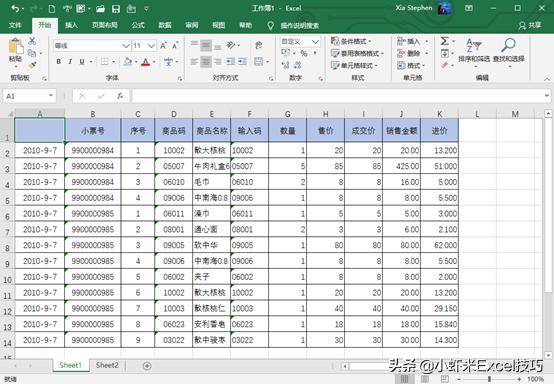Expand the Name Box A1 dropdown arrow
The image size is (554, 384).
[51, 95]
